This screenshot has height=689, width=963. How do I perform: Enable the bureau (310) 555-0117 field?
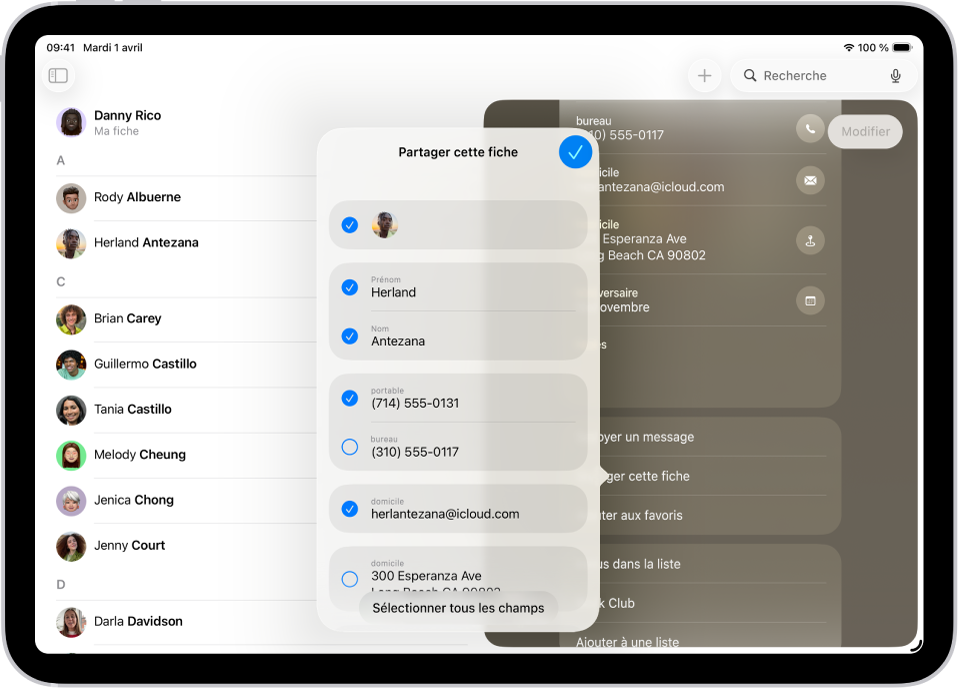tap(349, 447)
